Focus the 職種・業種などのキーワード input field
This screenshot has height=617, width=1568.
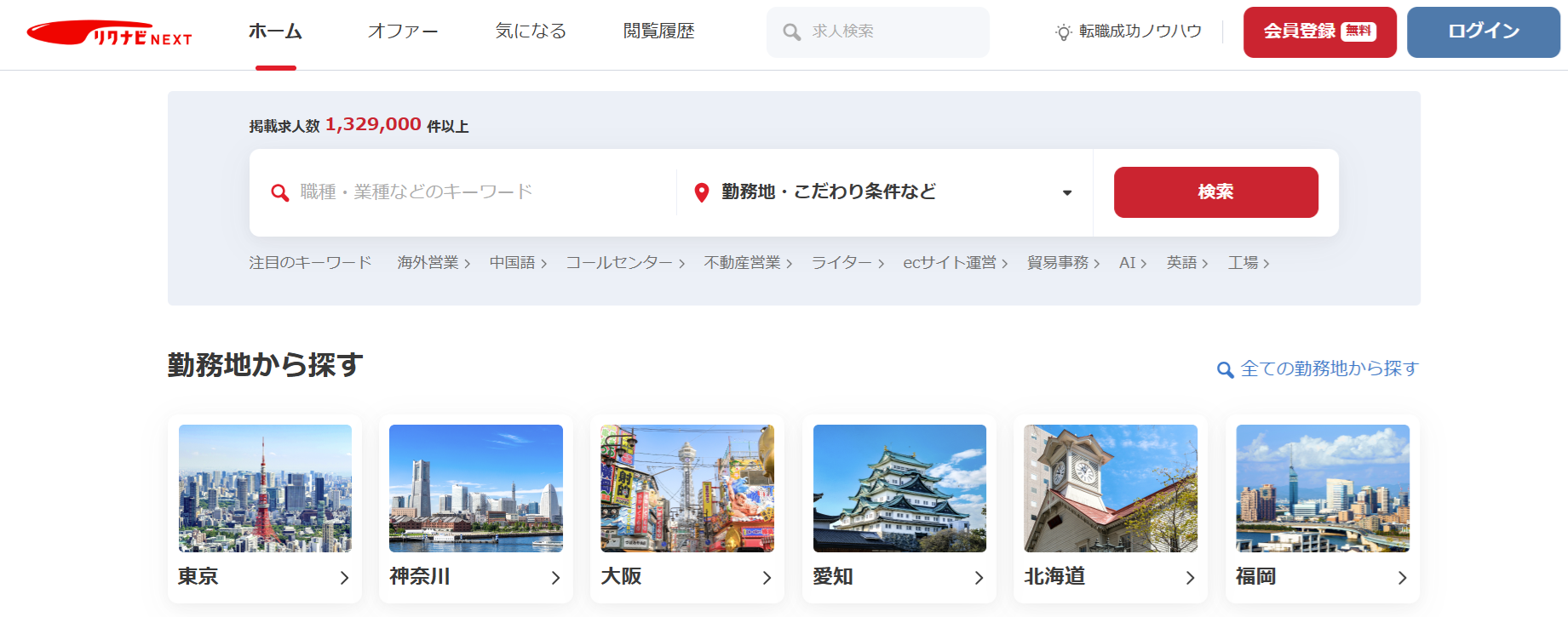click(477, 192)
